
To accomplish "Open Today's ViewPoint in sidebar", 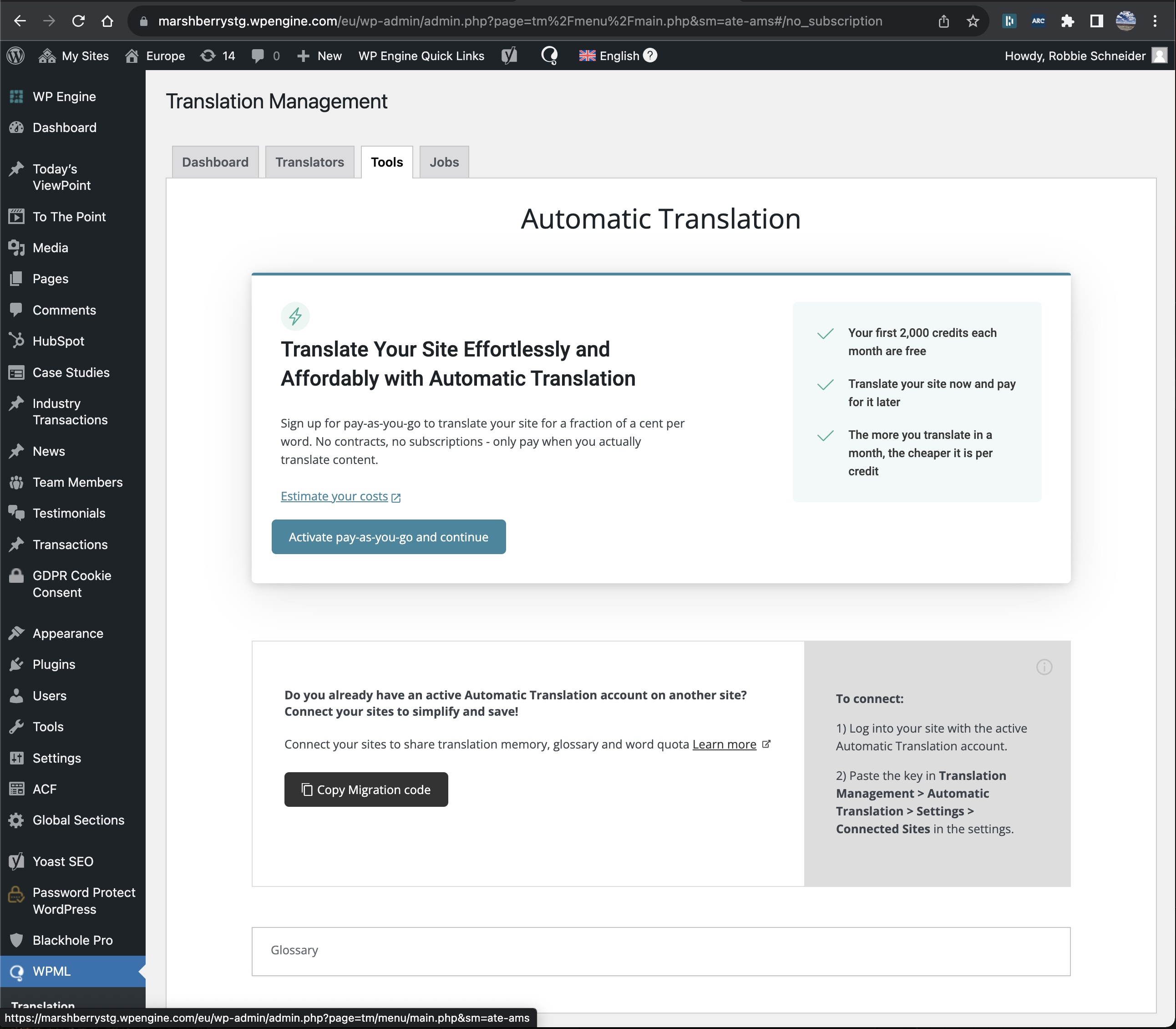I will click(x=73, y=177).
